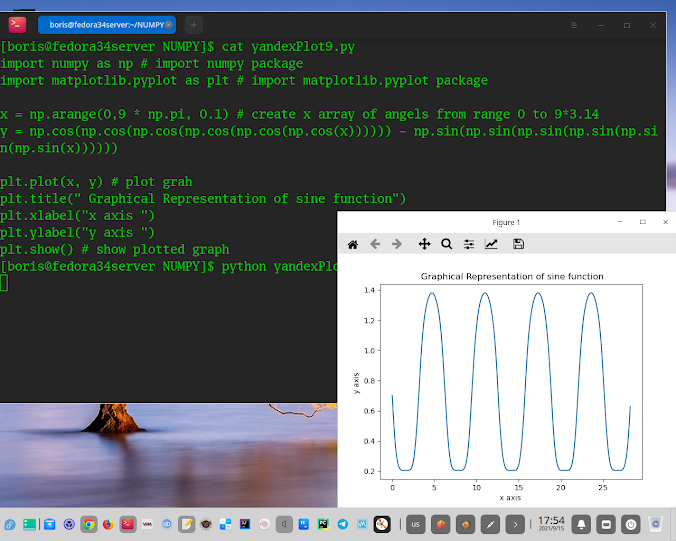
Task: Select the Pan axes tool
Action: point(424,244)
